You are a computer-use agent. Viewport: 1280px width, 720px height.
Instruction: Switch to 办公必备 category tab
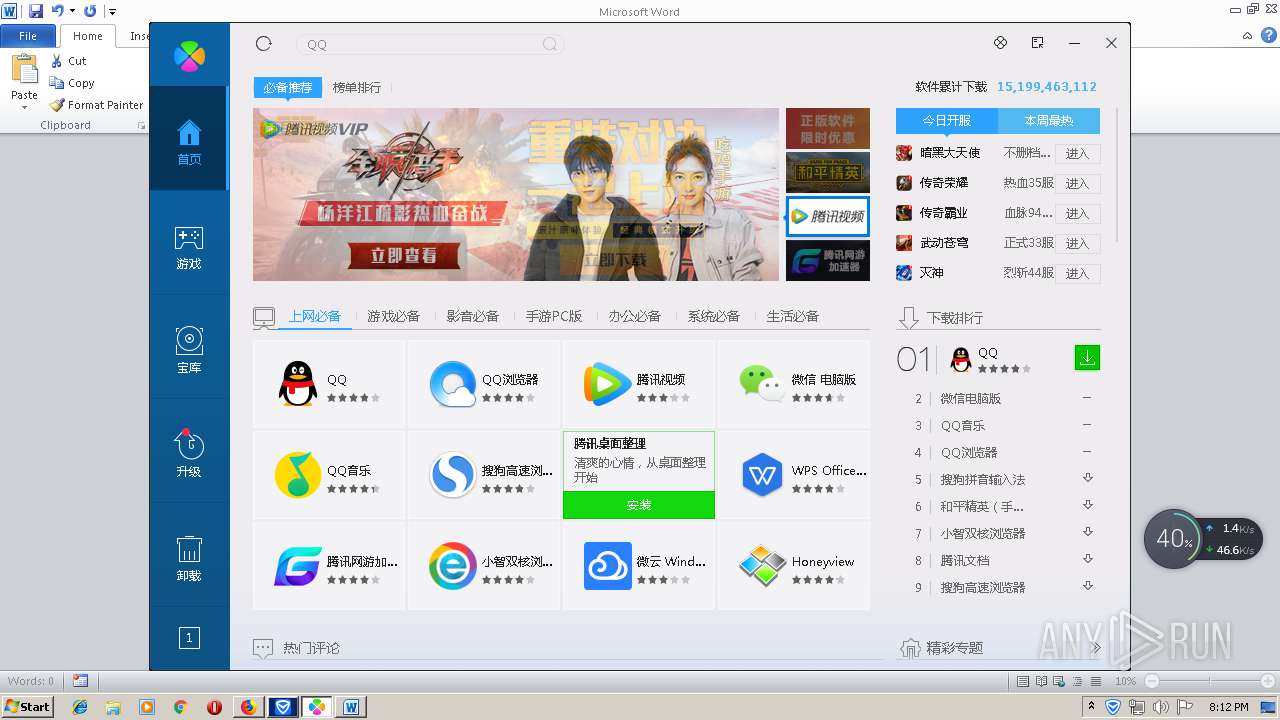[635, 316]
